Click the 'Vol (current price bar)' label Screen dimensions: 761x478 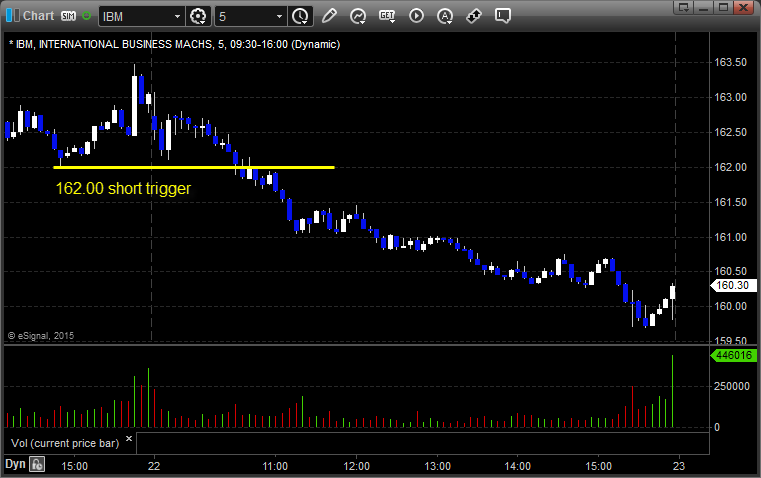[65, 443]
